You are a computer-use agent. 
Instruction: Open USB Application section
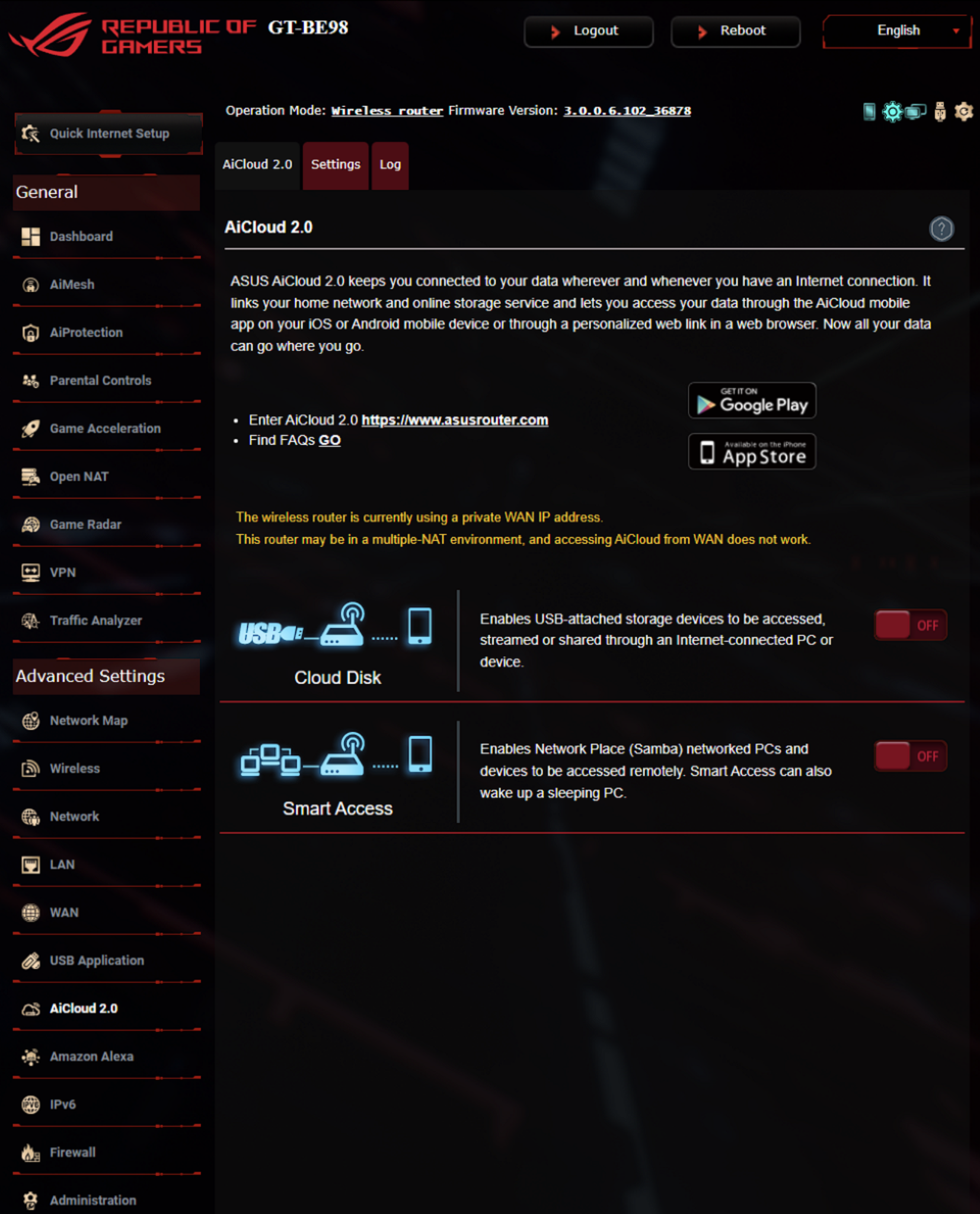pyautogui.click(x=97, y=960)
